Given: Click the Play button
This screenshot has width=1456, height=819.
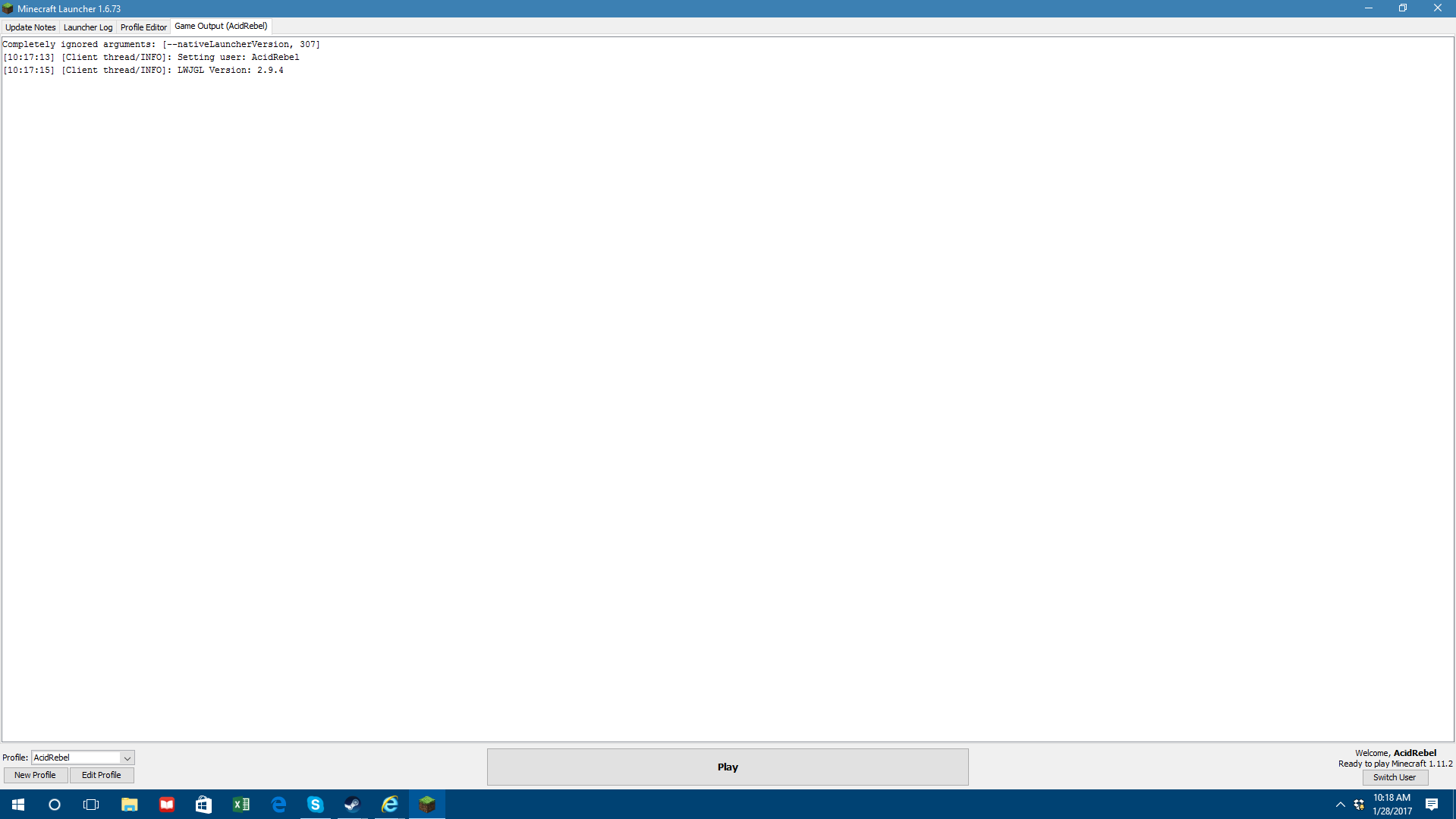Looking at the screenshot, I should coord(728,767).
